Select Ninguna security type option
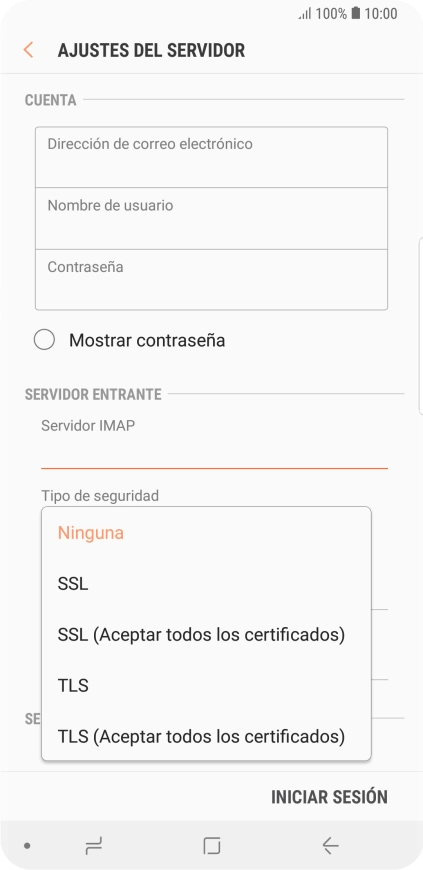 click(206, 533)
